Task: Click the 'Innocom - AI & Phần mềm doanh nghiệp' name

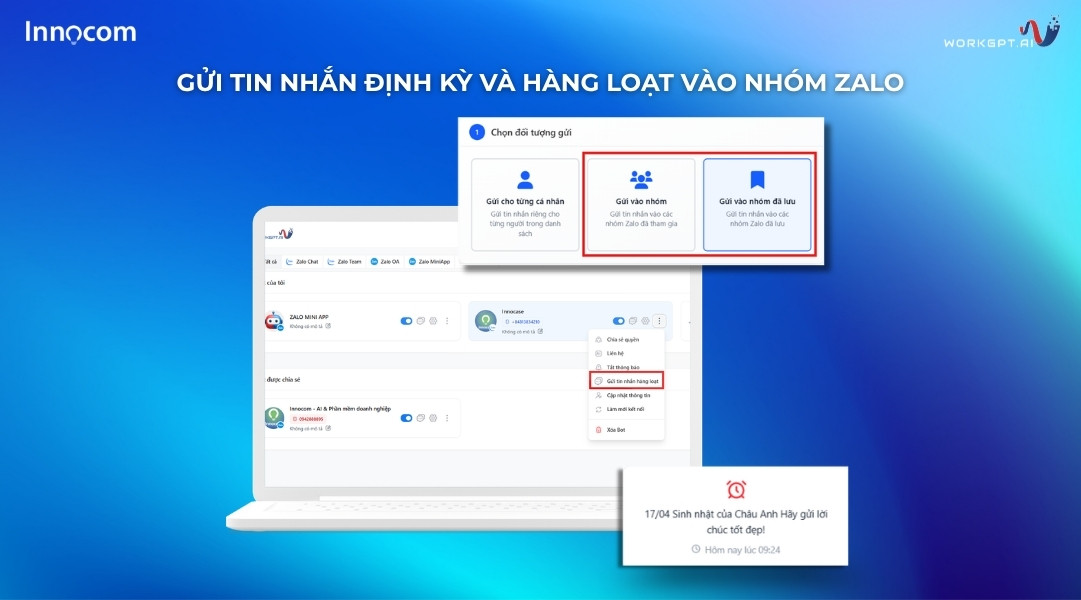Action: (340, 409)
